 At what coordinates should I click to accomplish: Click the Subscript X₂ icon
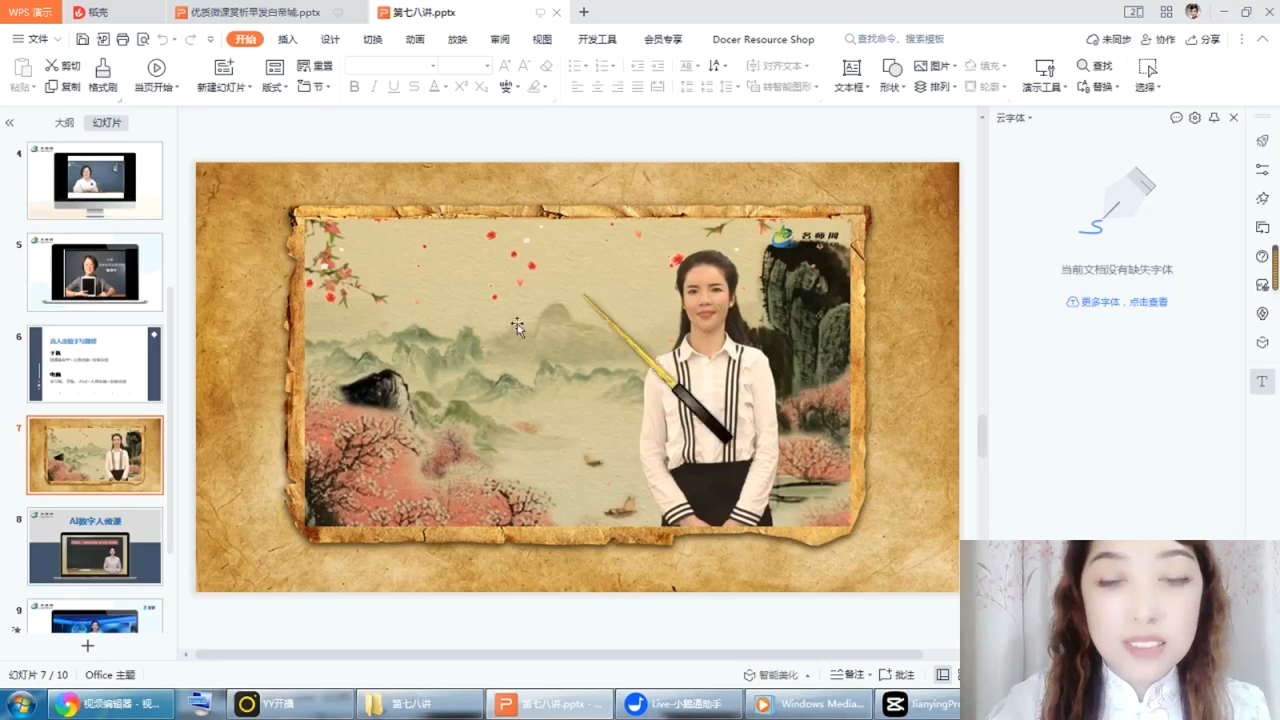click(481, 87)
